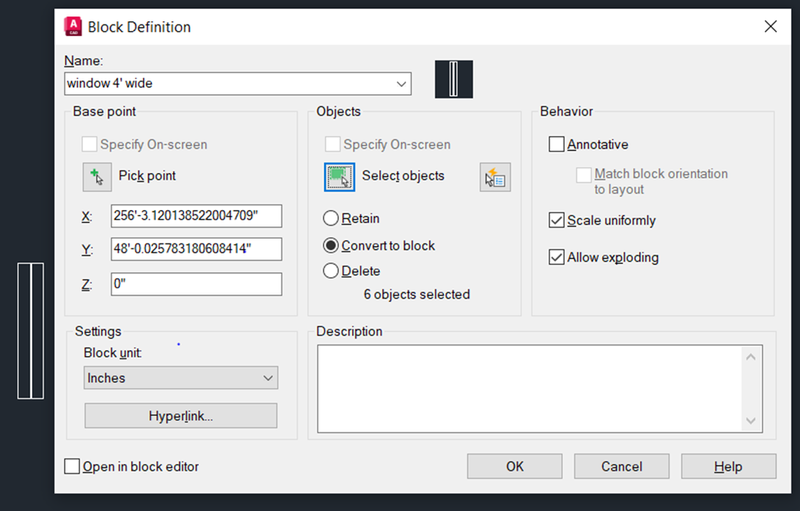The image size is (800, 511).
Task: Click the block preview thumbnail
Action: coord(454,79)
